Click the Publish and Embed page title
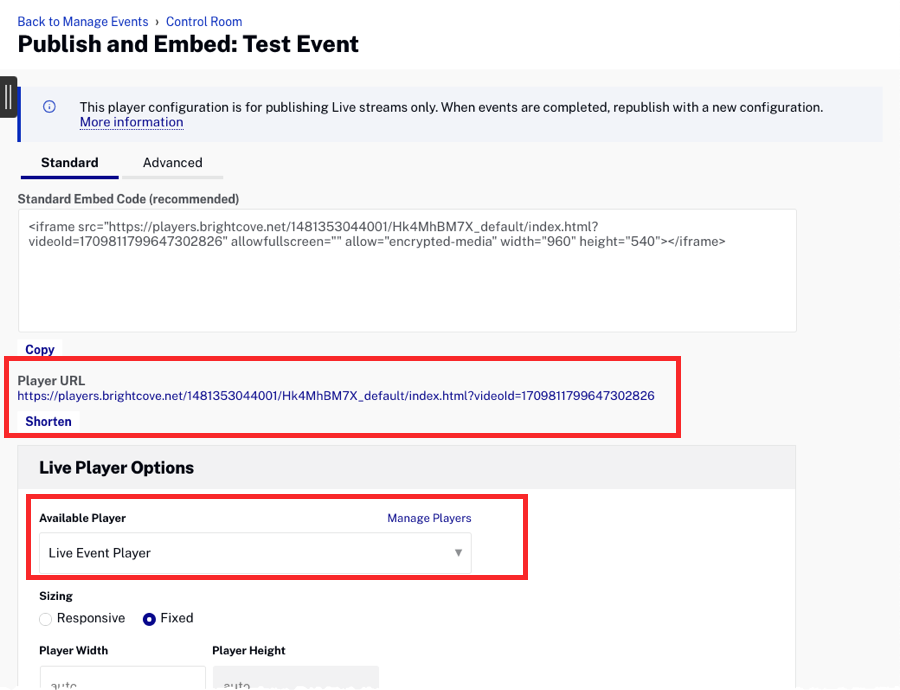This screenshot has height=690, width=900. click(x=188, y=45)
